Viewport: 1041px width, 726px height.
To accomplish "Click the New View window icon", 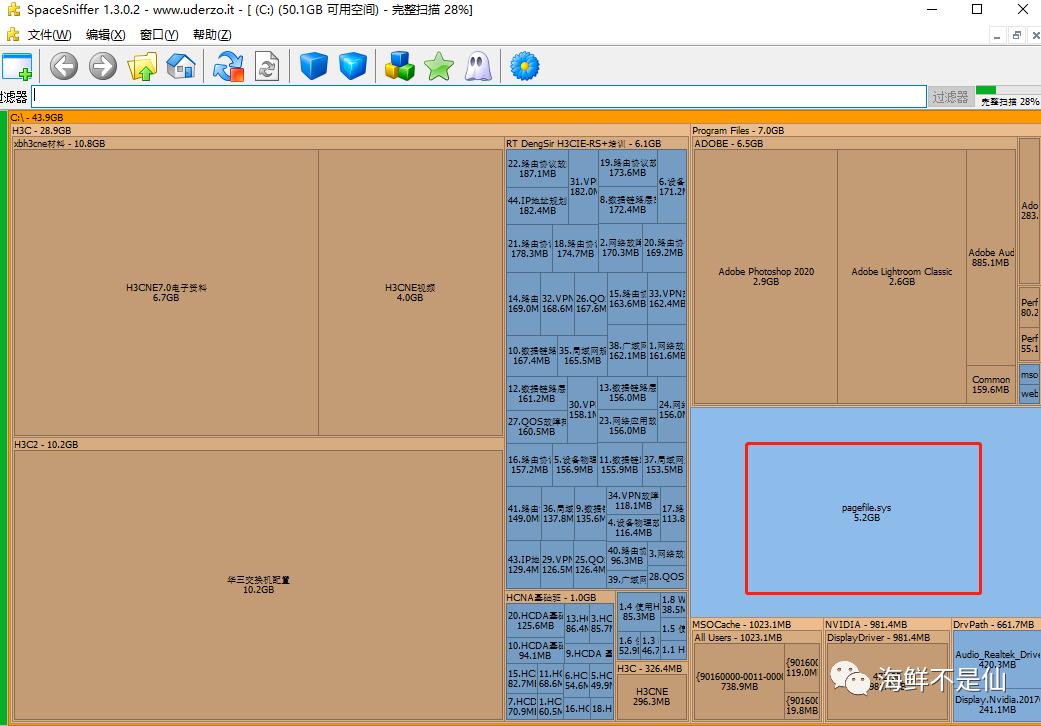I will click(17, 67).
